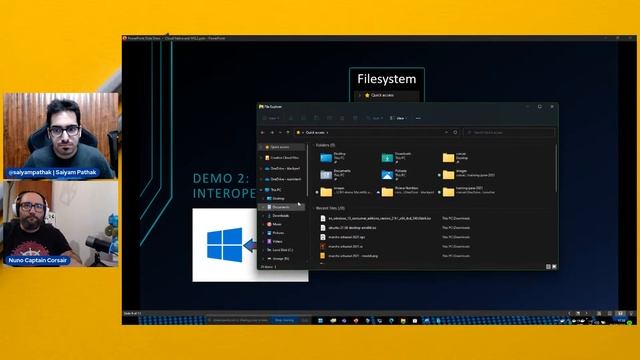Go back with the Back arrow
Viewport: 640px width, 360px height.
[262, 133]
